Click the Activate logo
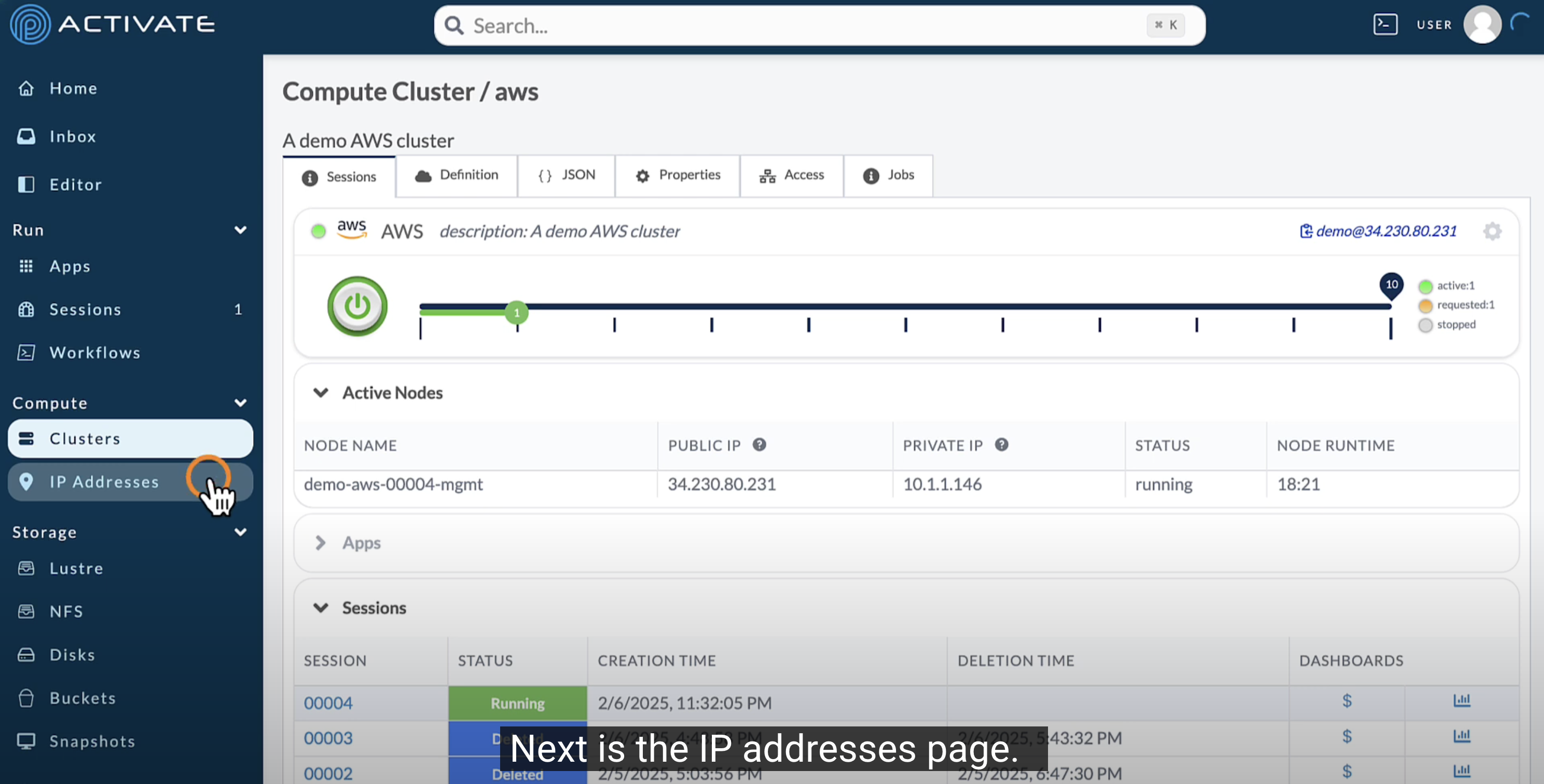 [x=113, y=24]
